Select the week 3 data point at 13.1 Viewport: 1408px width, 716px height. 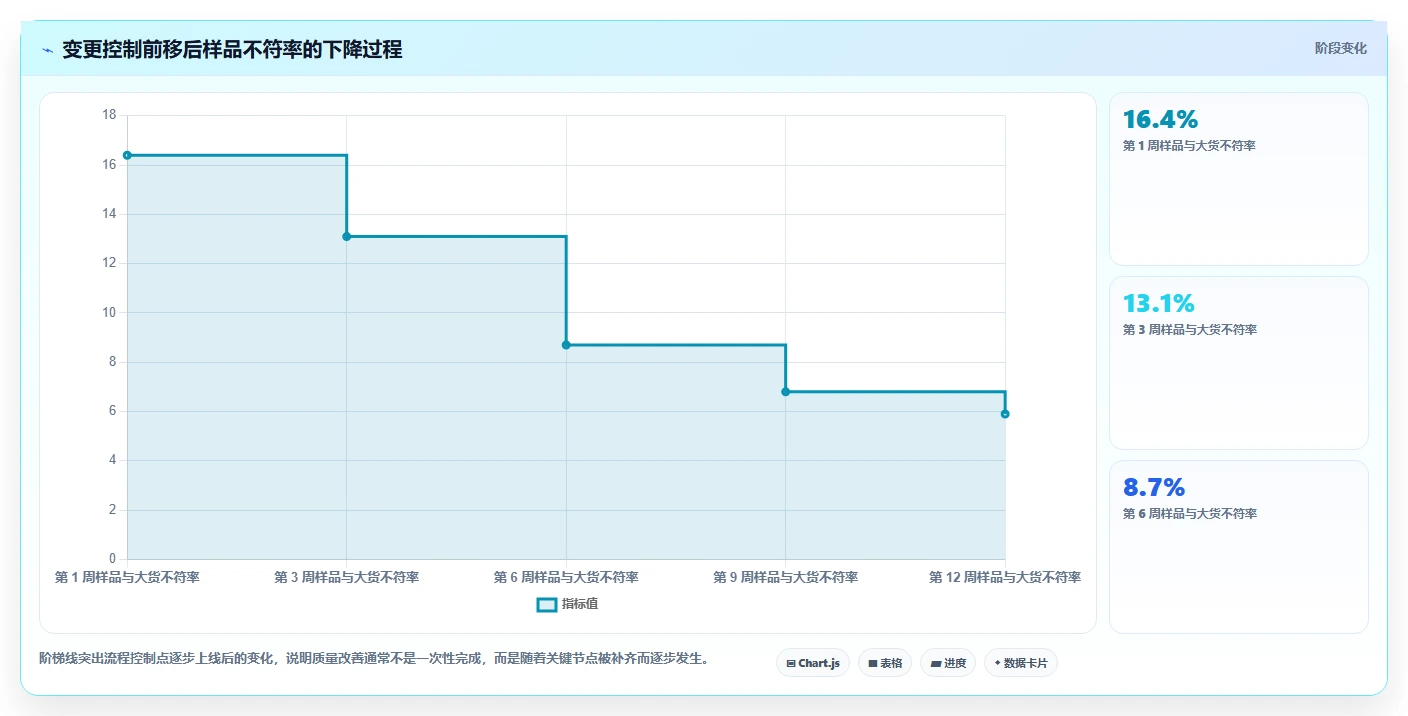click(347, 236)
